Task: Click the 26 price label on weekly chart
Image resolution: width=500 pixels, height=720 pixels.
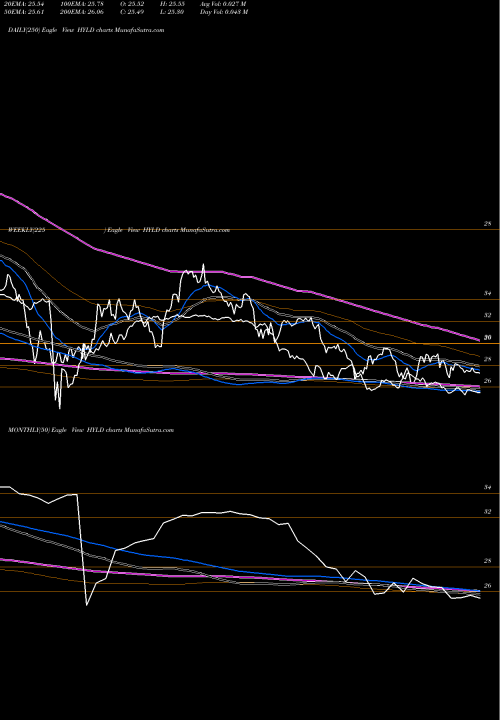Action: click(x=488, y=381)
